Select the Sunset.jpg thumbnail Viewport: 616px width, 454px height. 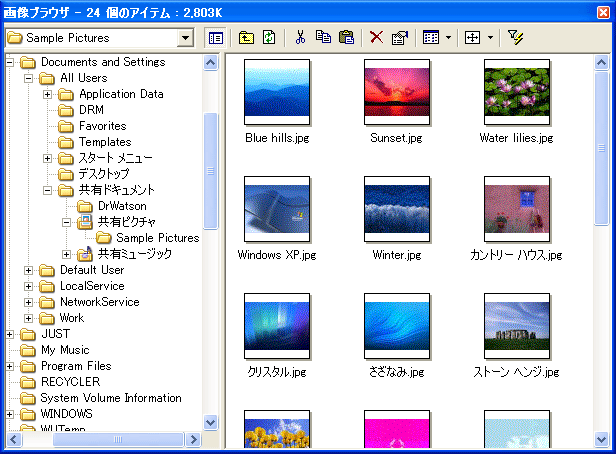[x=397, y=92]
